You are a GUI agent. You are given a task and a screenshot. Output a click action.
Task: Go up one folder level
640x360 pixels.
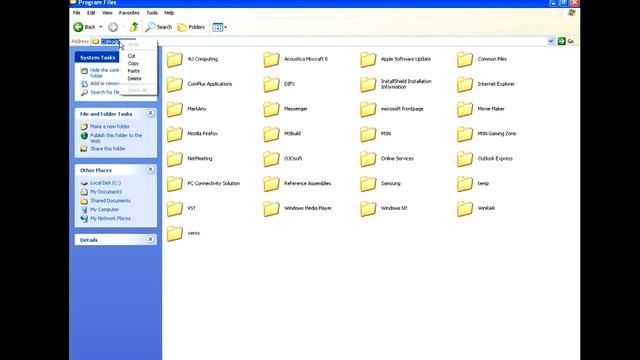point(134,27)
